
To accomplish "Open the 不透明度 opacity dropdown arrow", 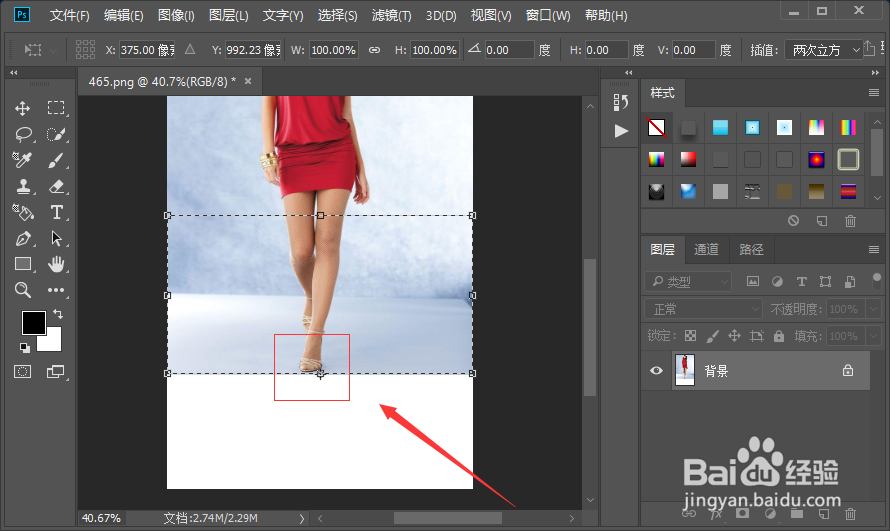I will [x=873, y=309].
